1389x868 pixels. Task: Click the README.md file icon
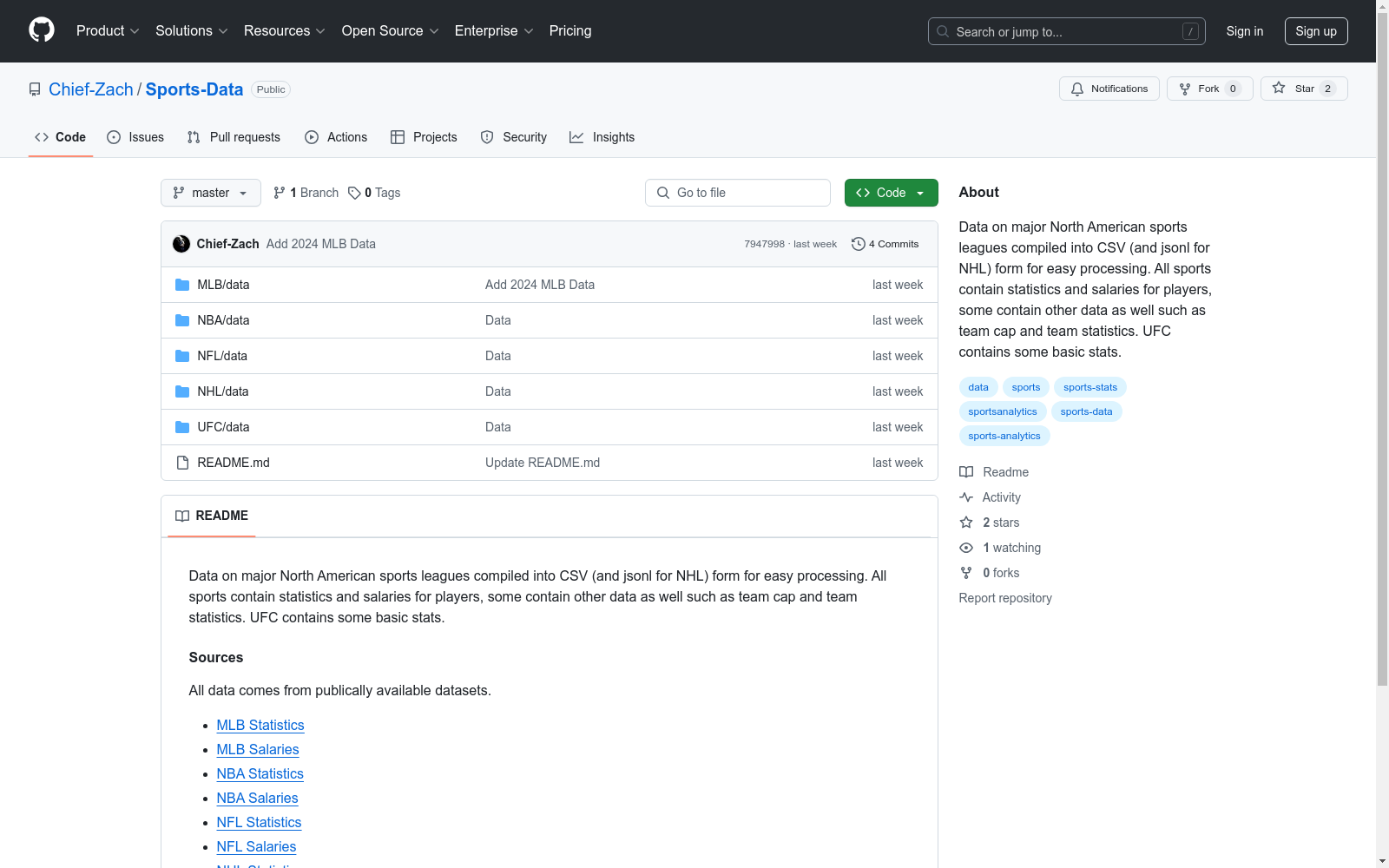[182, 463]
